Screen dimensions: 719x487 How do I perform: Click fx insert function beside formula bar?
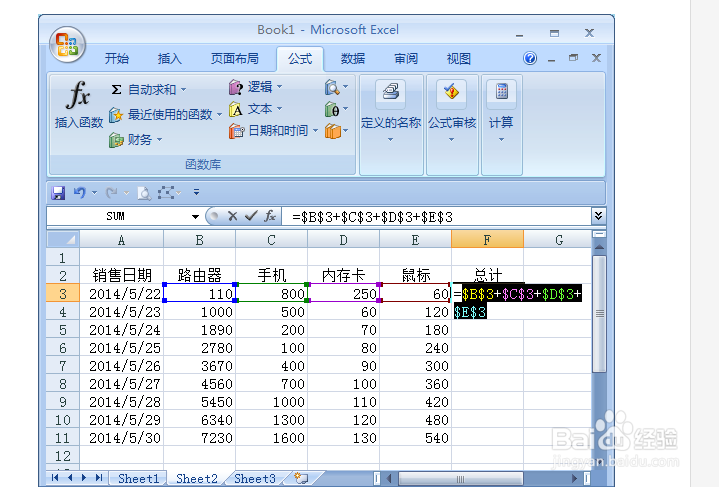tap(270, 216)
